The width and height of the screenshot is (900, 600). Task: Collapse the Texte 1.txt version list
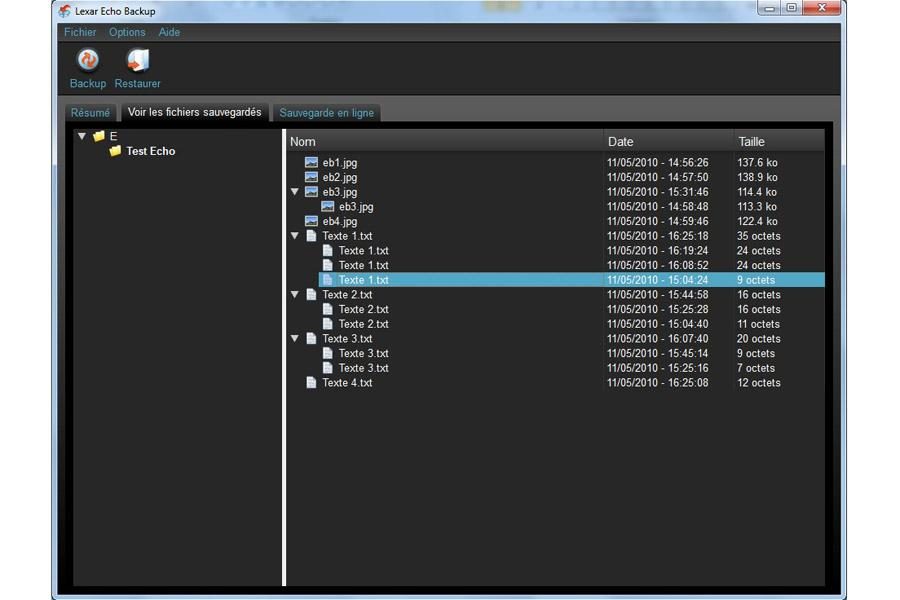294,236
